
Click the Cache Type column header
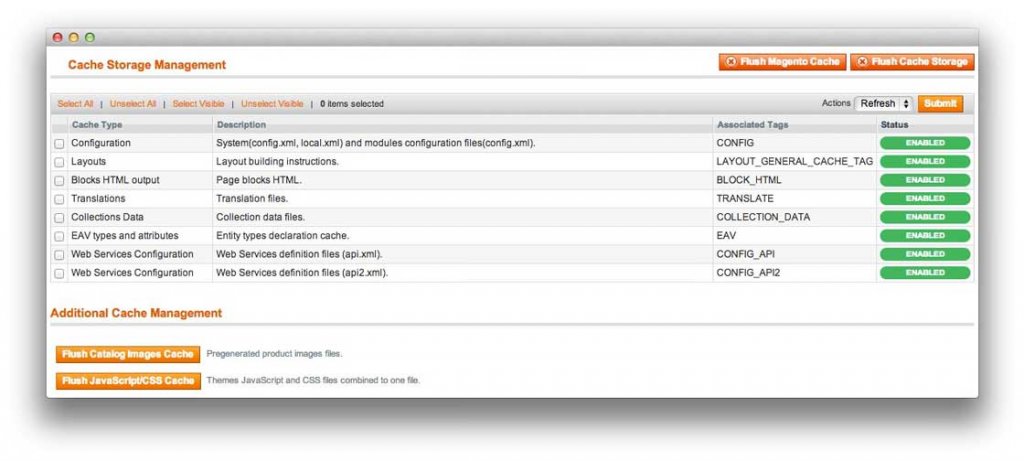[97, 125]
